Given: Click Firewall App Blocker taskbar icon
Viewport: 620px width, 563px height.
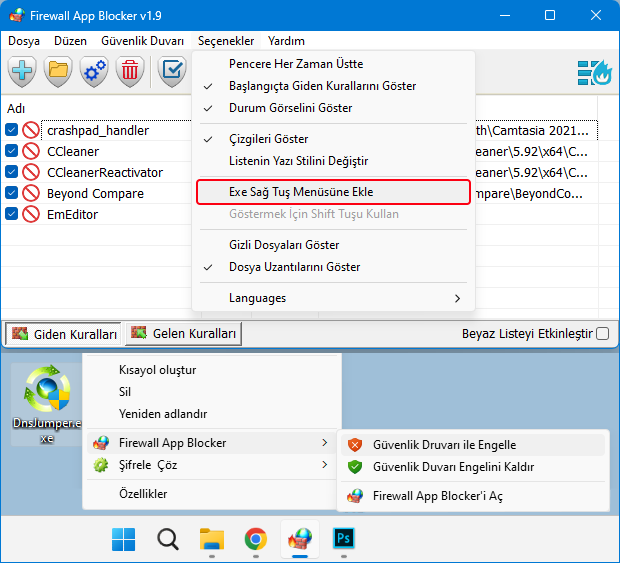Looking at the screenshot, I should pyautogui.click(x=300, y=539).
